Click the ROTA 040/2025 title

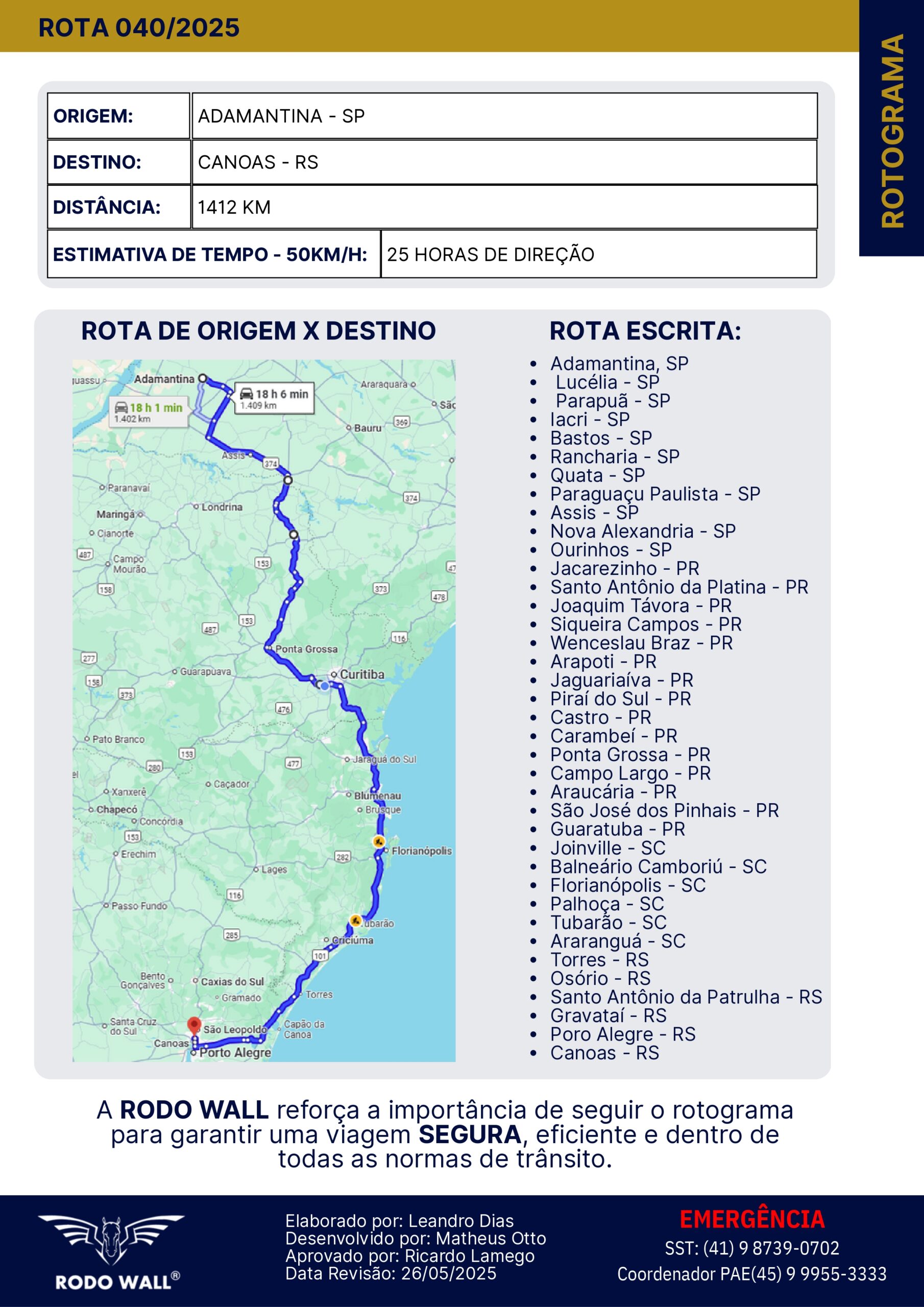pyautogui.click(x=139, y=28)
